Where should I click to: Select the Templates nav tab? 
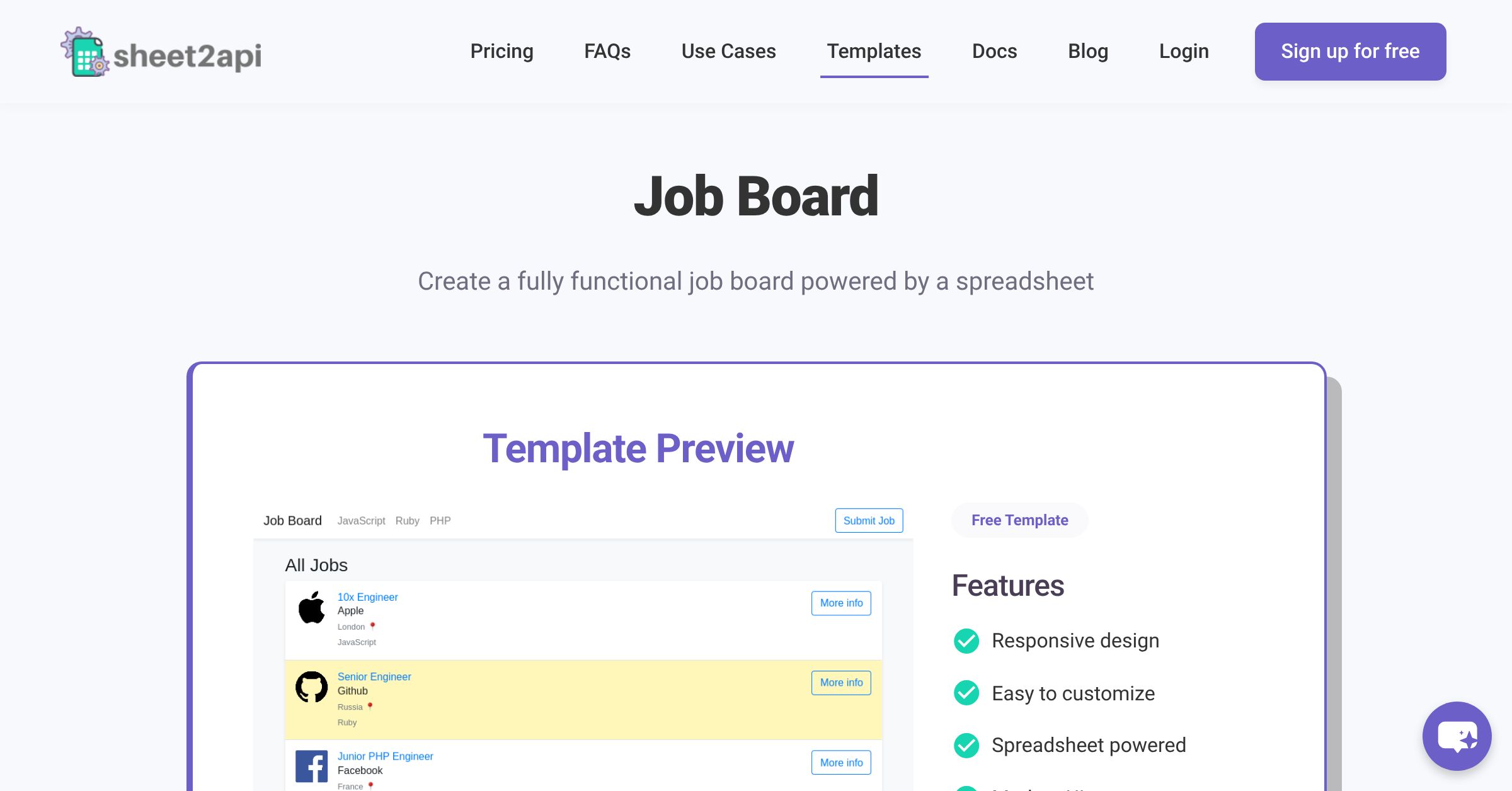click(874, 52)
